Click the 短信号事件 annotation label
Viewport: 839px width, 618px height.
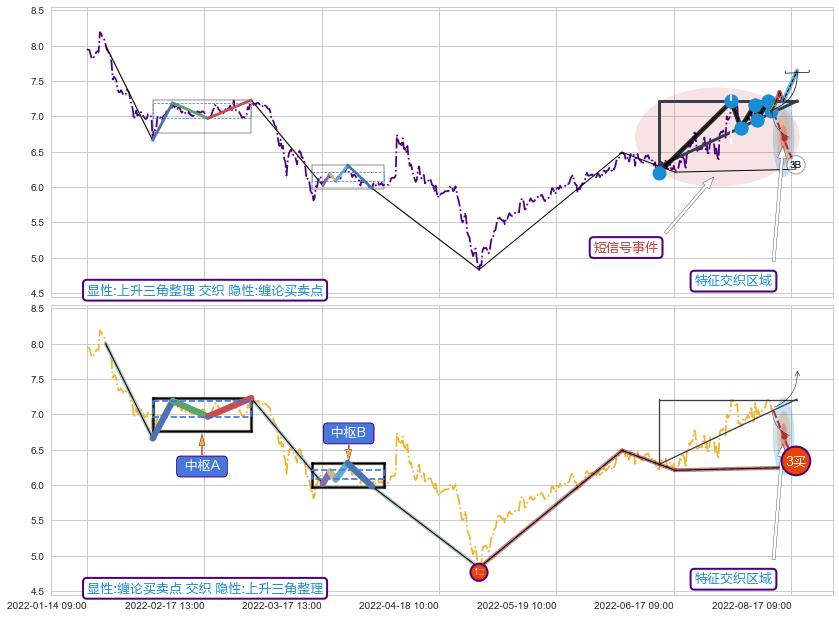tap(626, 247)
